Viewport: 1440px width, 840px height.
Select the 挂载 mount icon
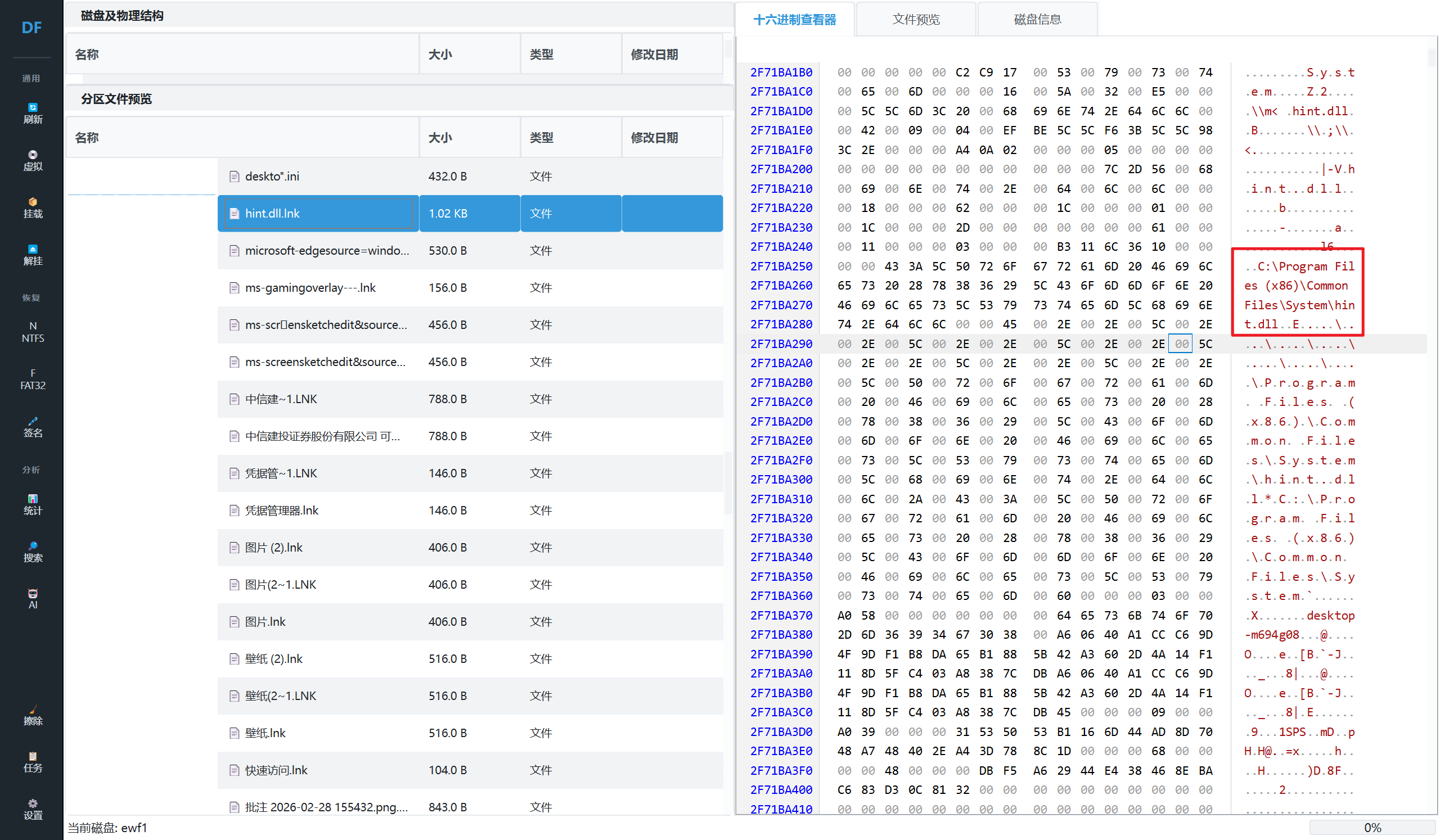33,208
